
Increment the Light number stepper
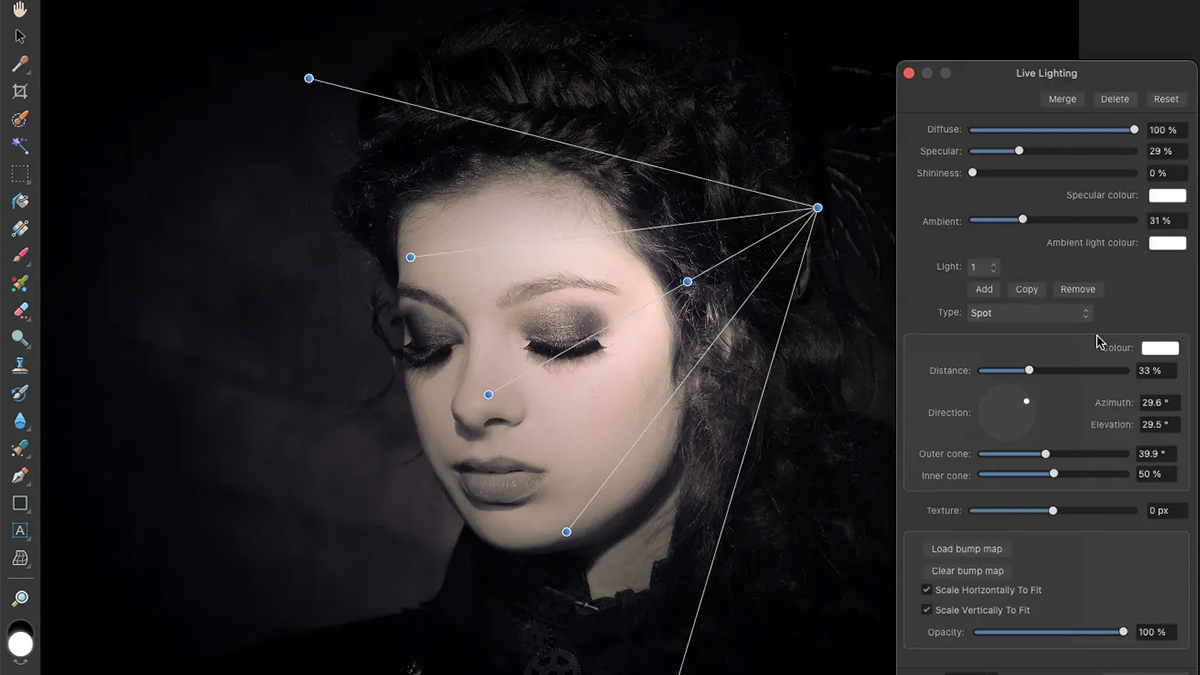tap(992, 263)
